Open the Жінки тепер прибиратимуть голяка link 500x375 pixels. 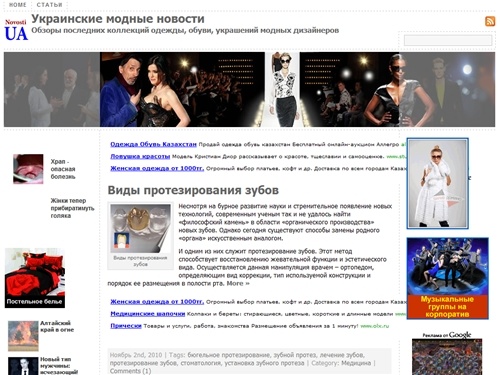tap(72, 208)
